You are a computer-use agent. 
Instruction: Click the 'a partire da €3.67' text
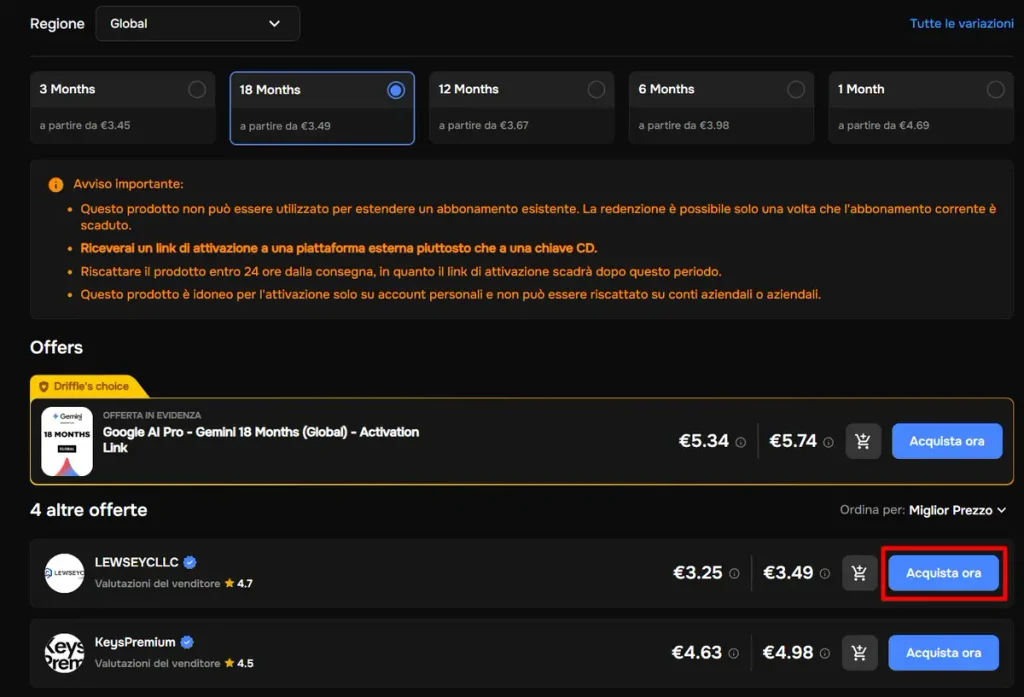(483, 125)
